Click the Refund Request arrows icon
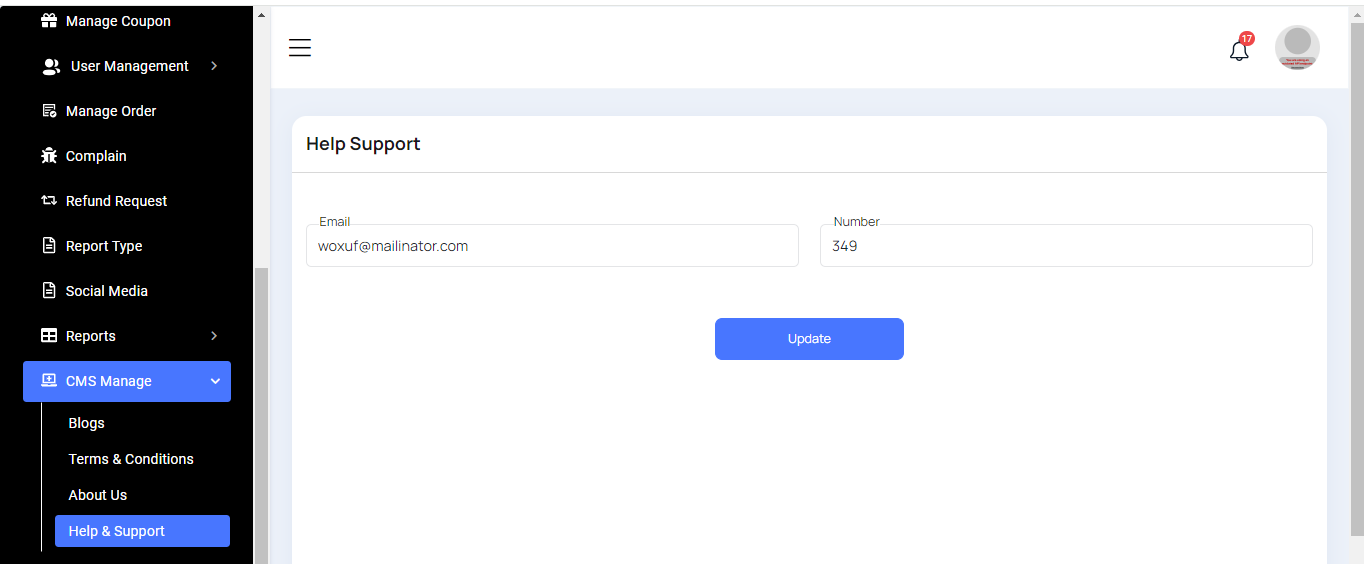Screen dimensions: 1364x564 pyautogui.click(x=49, y=201)
